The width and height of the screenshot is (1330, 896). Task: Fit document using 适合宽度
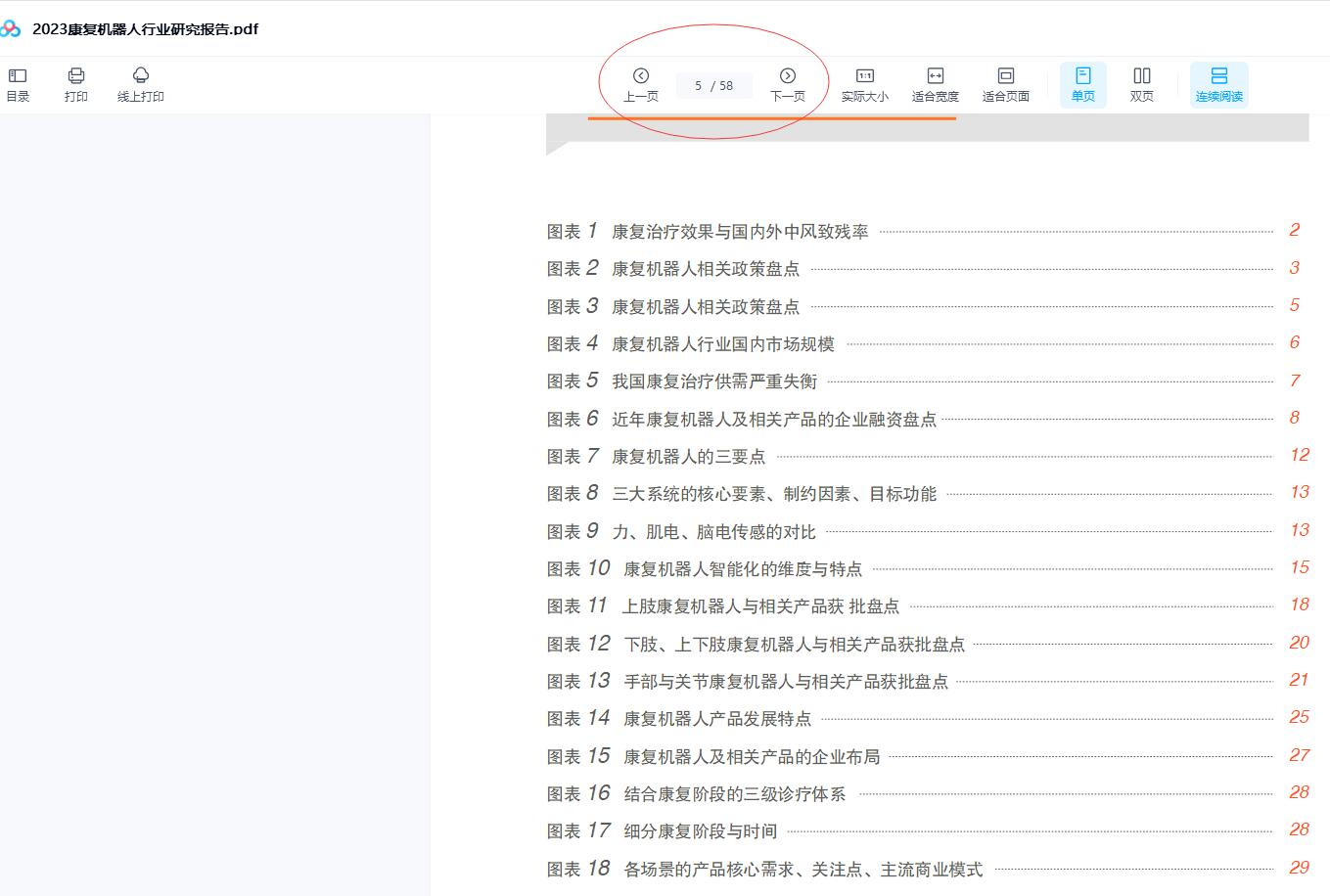point(935,84)
